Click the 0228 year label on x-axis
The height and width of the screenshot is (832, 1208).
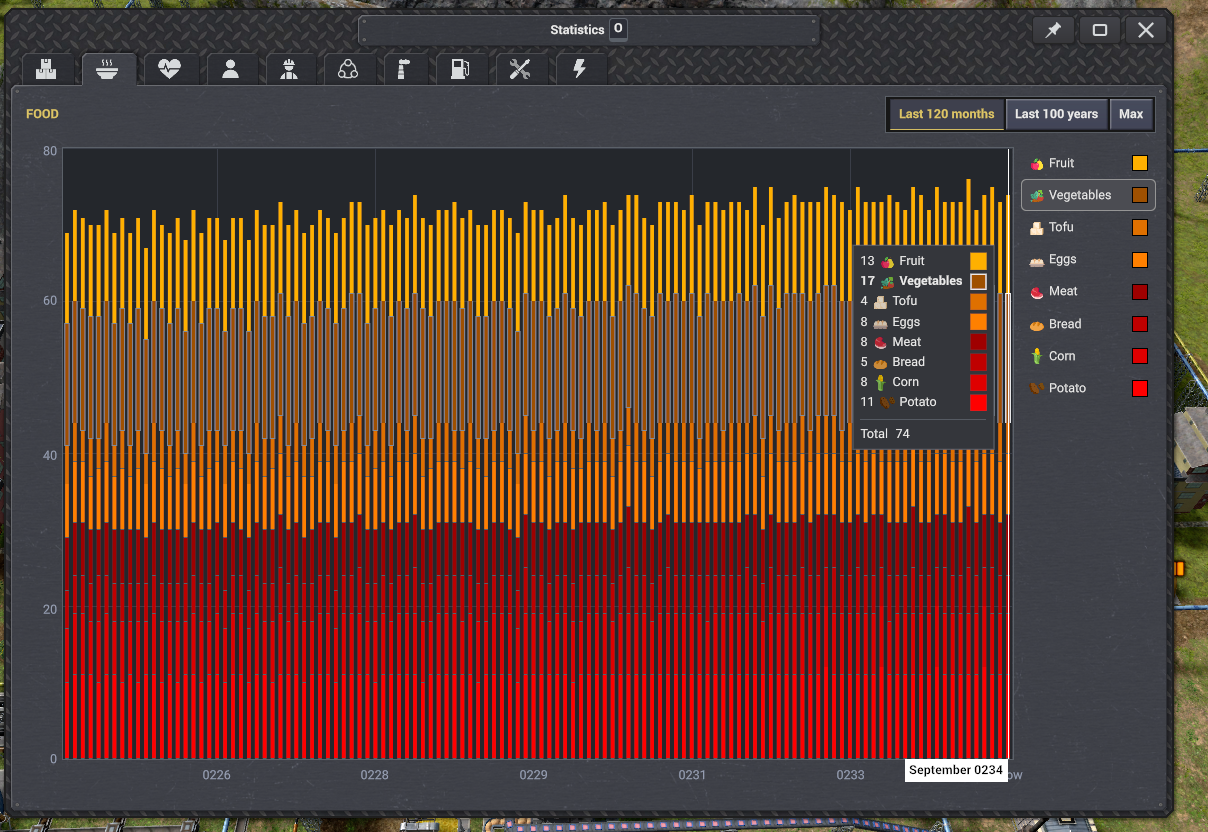(x=375, y=775)
